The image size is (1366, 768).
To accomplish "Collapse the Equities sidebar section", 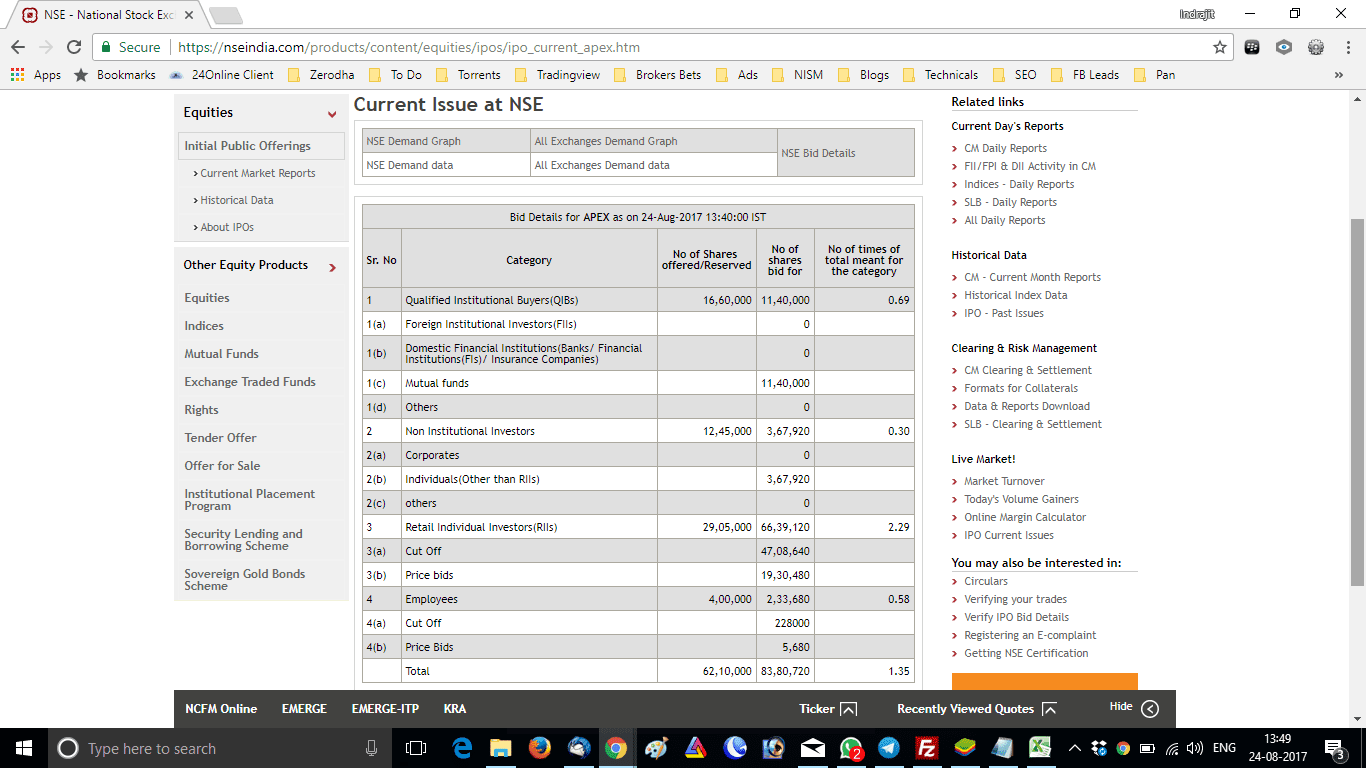I will (332, 114).
